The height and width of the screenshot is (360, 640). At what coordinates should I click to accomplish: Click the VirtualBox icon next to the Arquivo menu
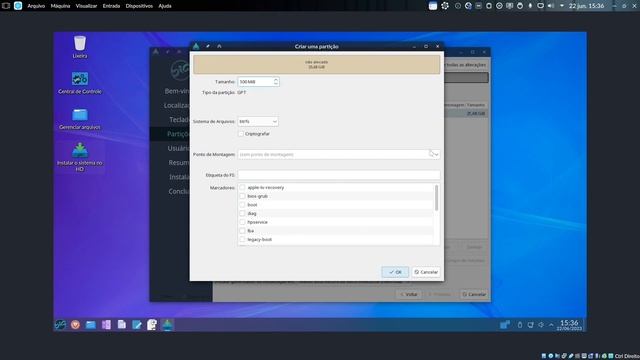[18, 6]
